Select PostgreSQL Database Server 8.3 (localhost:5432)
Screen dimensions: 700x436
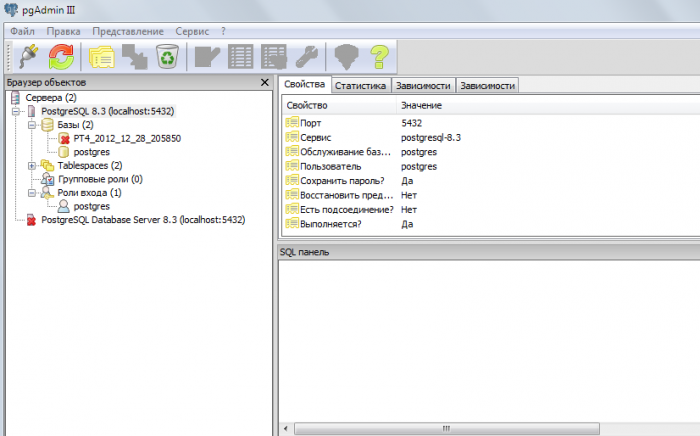[143, 220]
